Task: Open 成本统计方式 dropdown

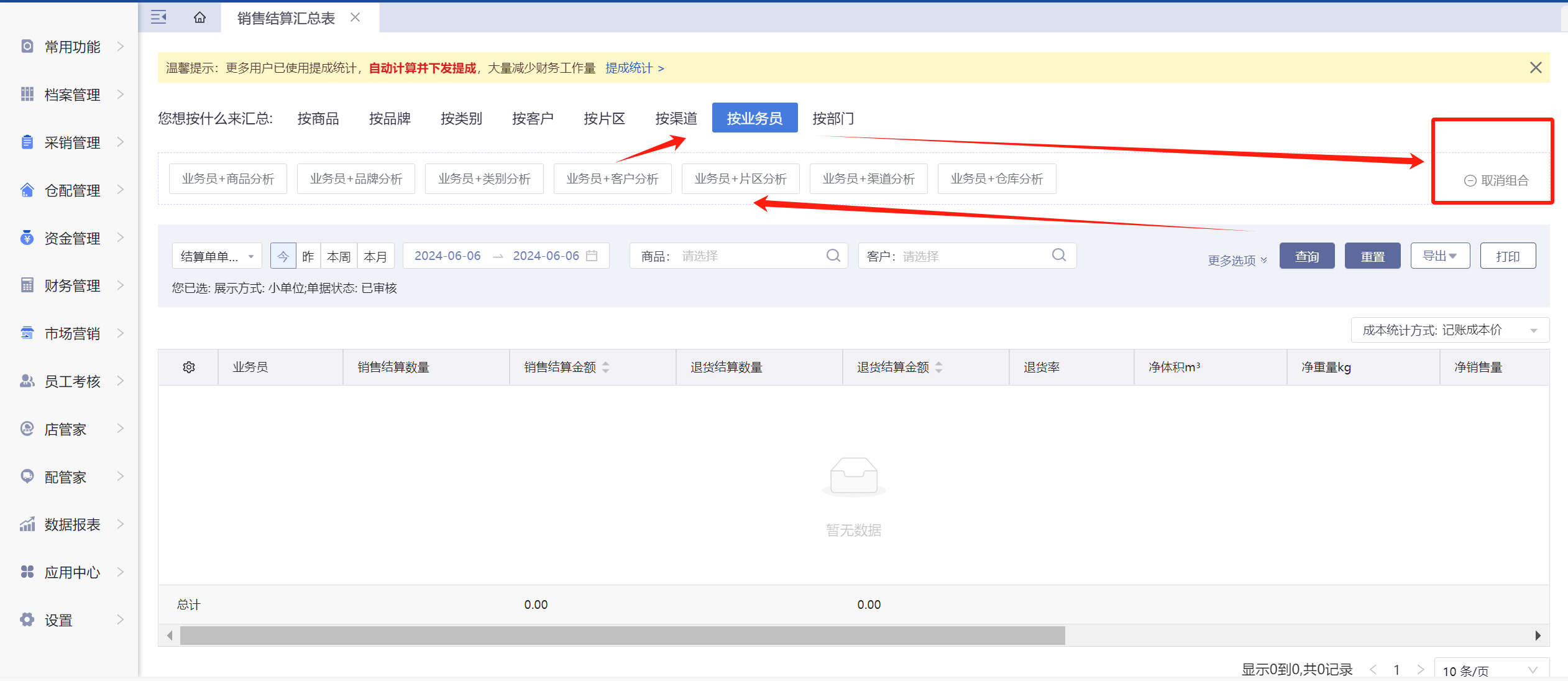Action: click(x=1449, y=330)
